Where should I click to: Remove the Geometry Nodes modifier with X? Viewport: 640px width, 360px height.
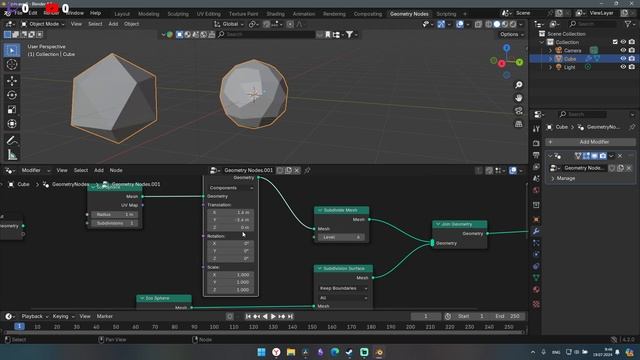coord(620,156)
